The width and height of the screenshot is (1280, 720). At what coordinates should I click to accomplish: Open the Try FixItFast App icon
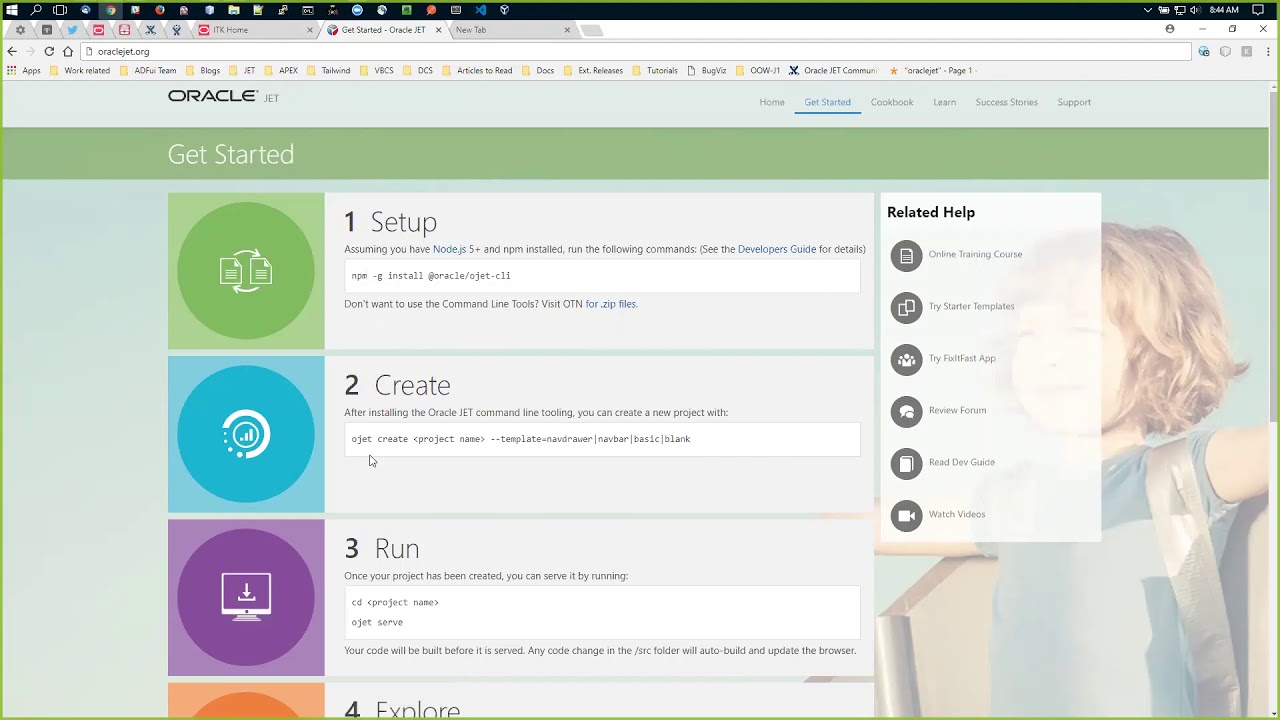pyautogui.click(x=906, y=359)
